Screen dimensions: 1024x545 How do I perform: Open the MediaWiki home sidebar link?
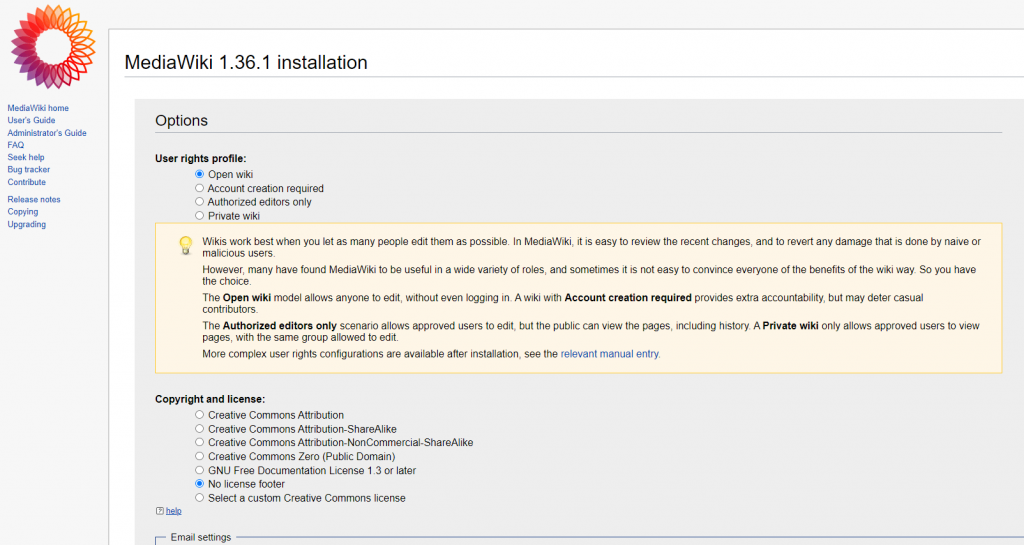(38, 108)
